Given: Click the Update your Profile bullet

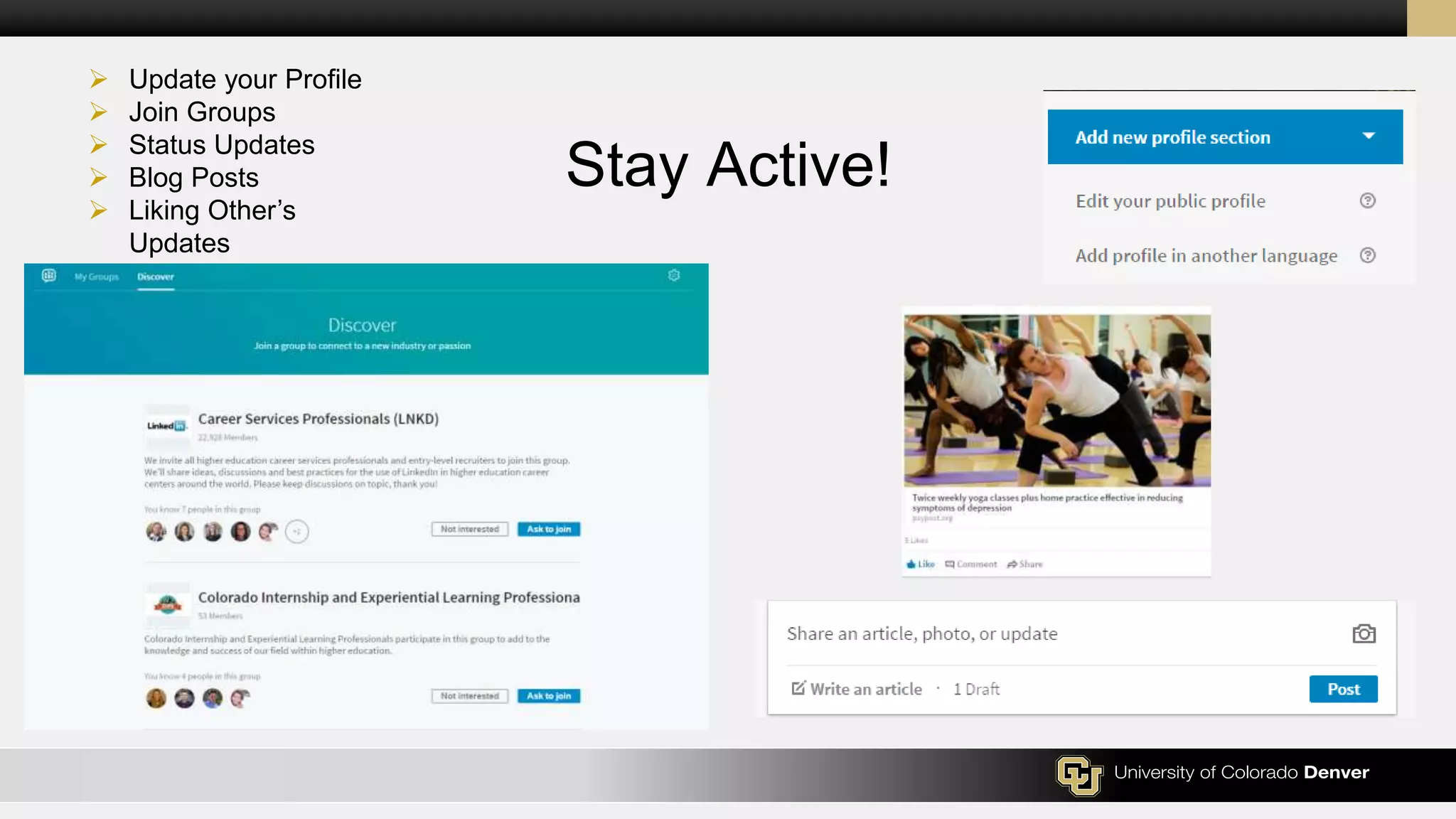Looking at the screenshot, I should click(245, 79).
